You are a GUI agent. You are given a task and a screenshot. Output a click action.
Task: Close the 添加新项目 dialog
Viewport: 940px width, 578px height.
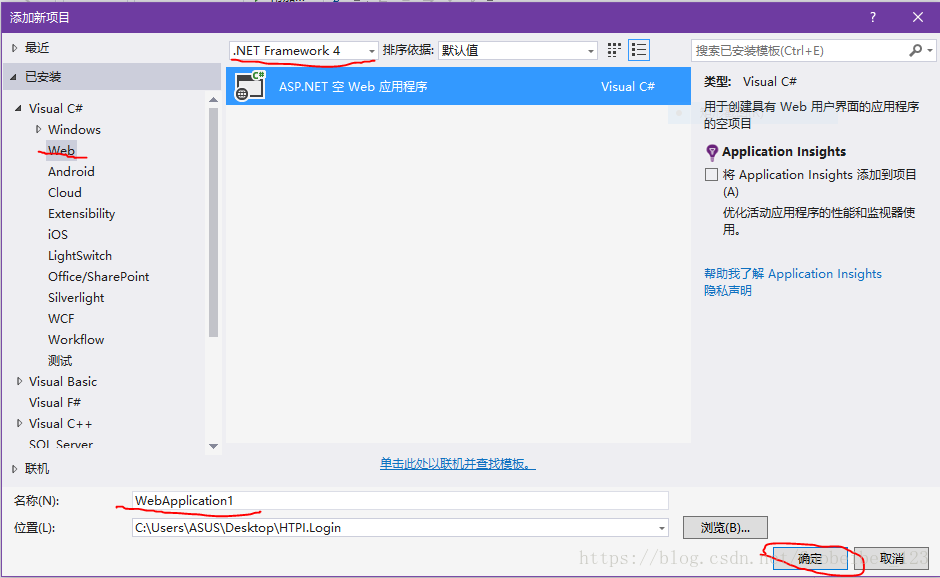click(918, 17)
